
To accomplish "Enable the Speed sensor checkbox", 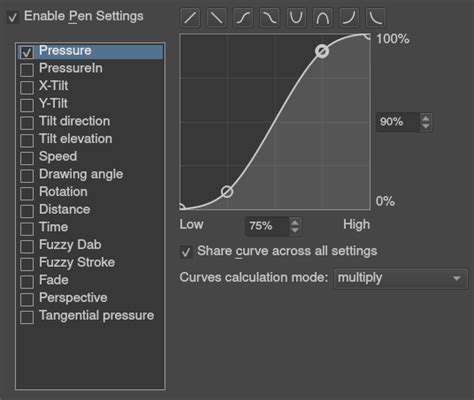I will (x=27, y=158).
